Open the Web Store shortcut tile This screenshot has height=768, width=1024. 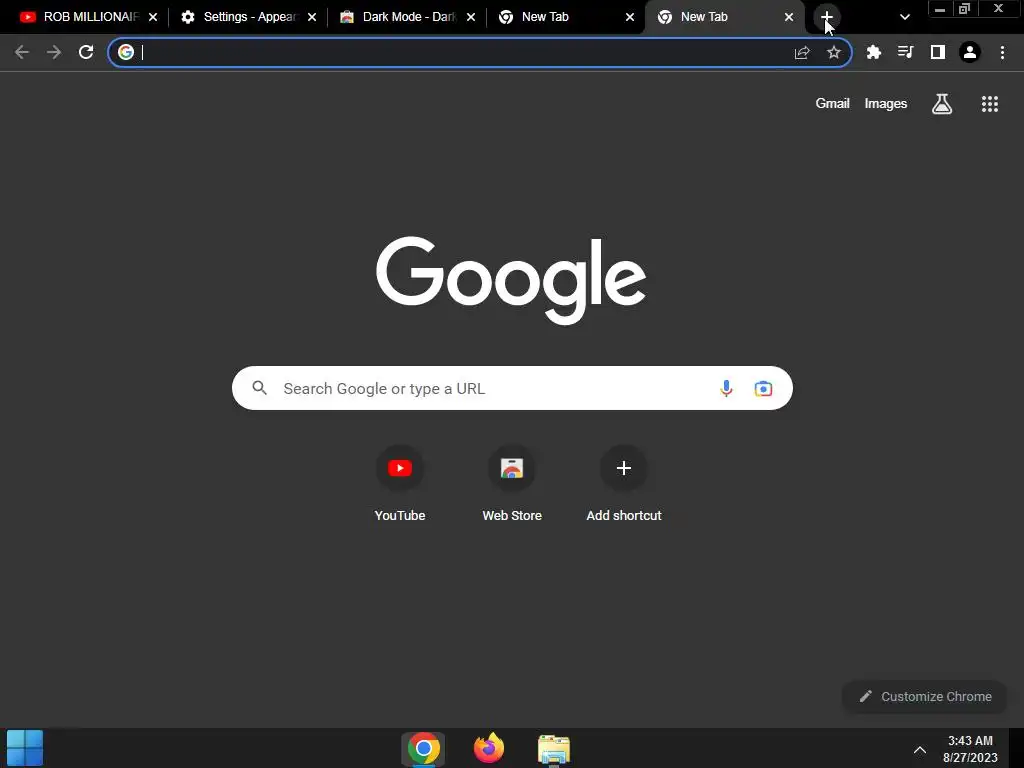[512, 485]
